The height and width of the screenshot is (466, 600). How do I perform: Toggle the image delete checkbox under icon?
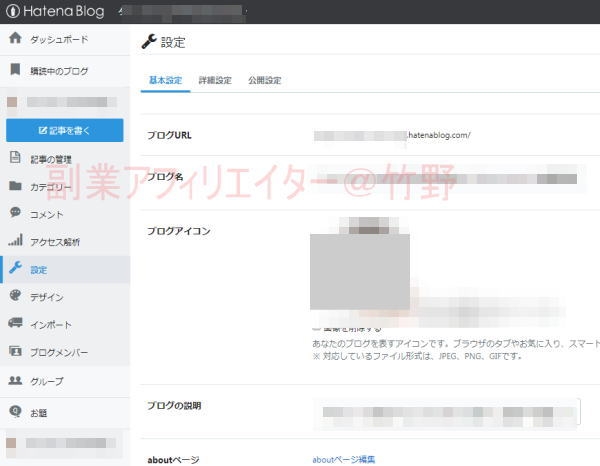click(316, 327)
